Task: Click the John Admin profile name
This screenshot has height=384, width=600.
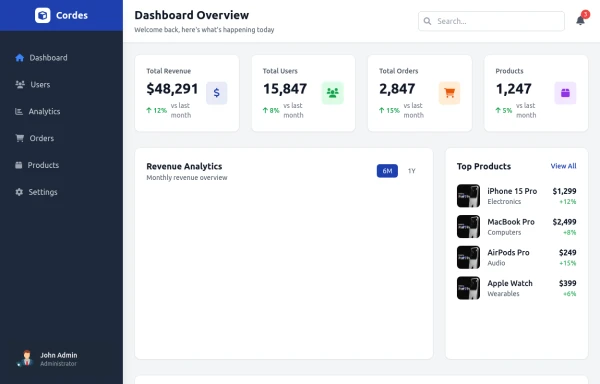Action: tap(59, 355)
